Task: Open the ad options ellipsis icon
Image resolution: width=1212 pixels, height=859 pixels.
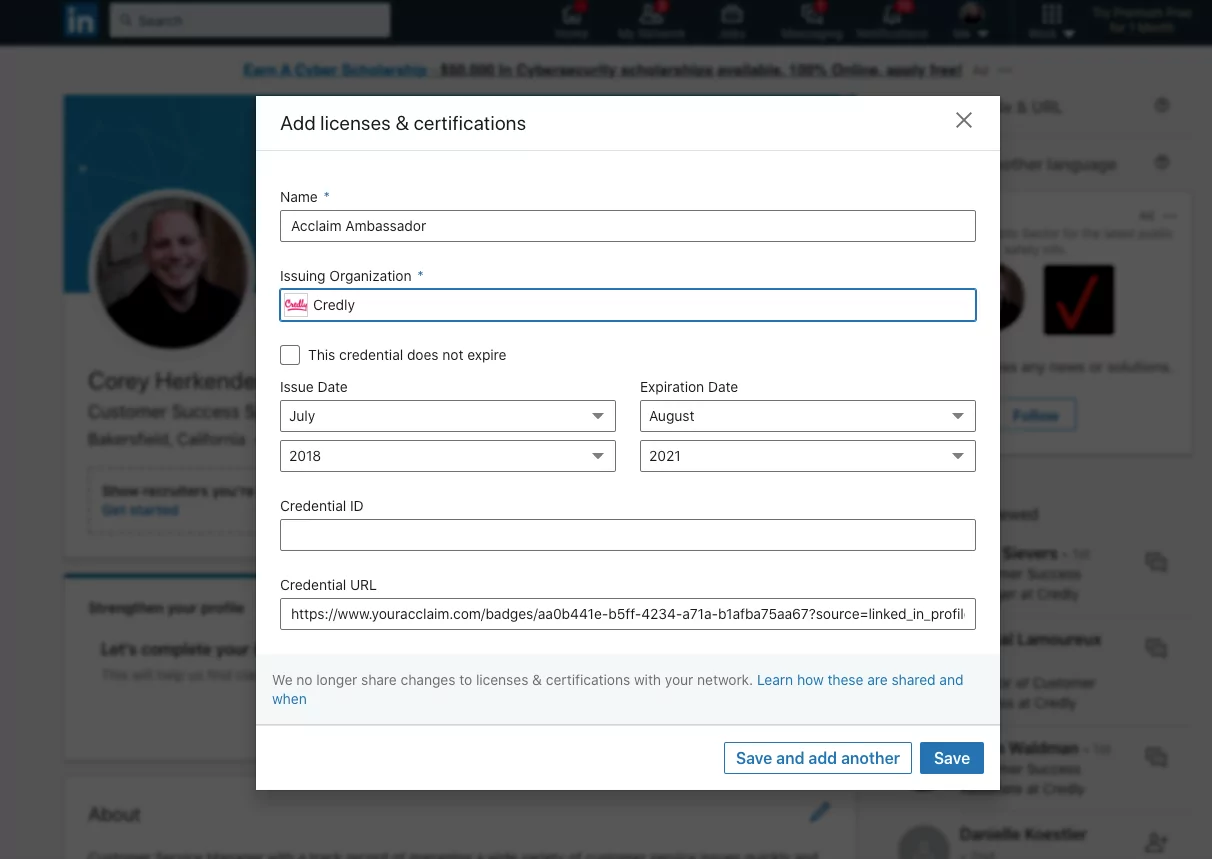Action: tap(1005, 70)
